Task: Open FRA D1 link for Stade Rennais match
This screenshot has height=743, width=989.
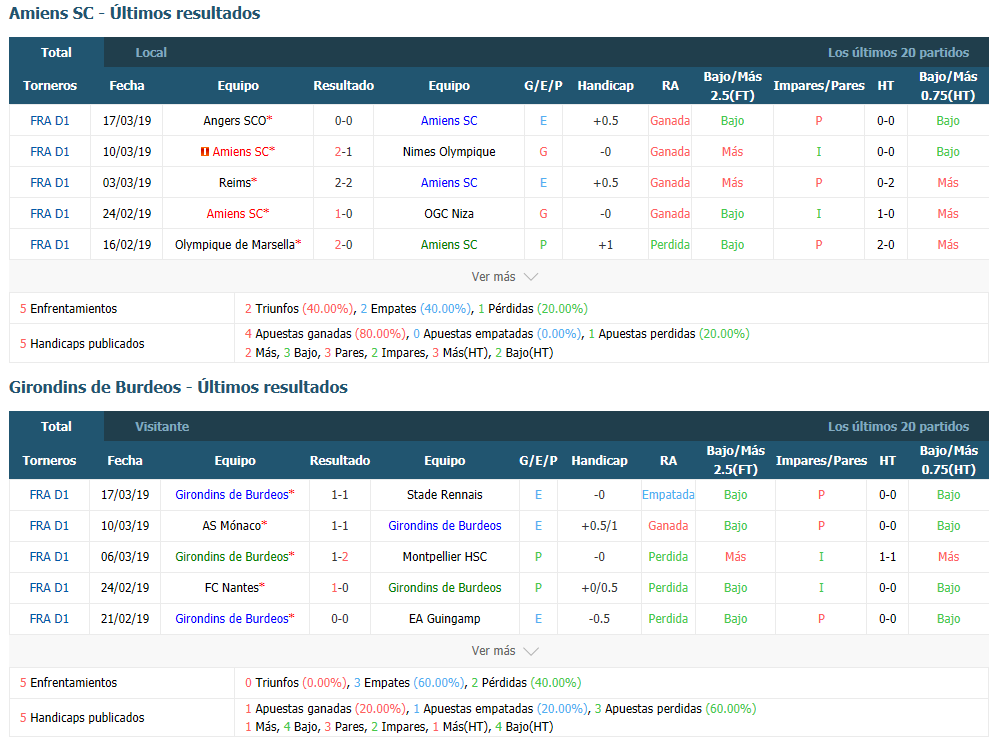Action: [49, 494]
